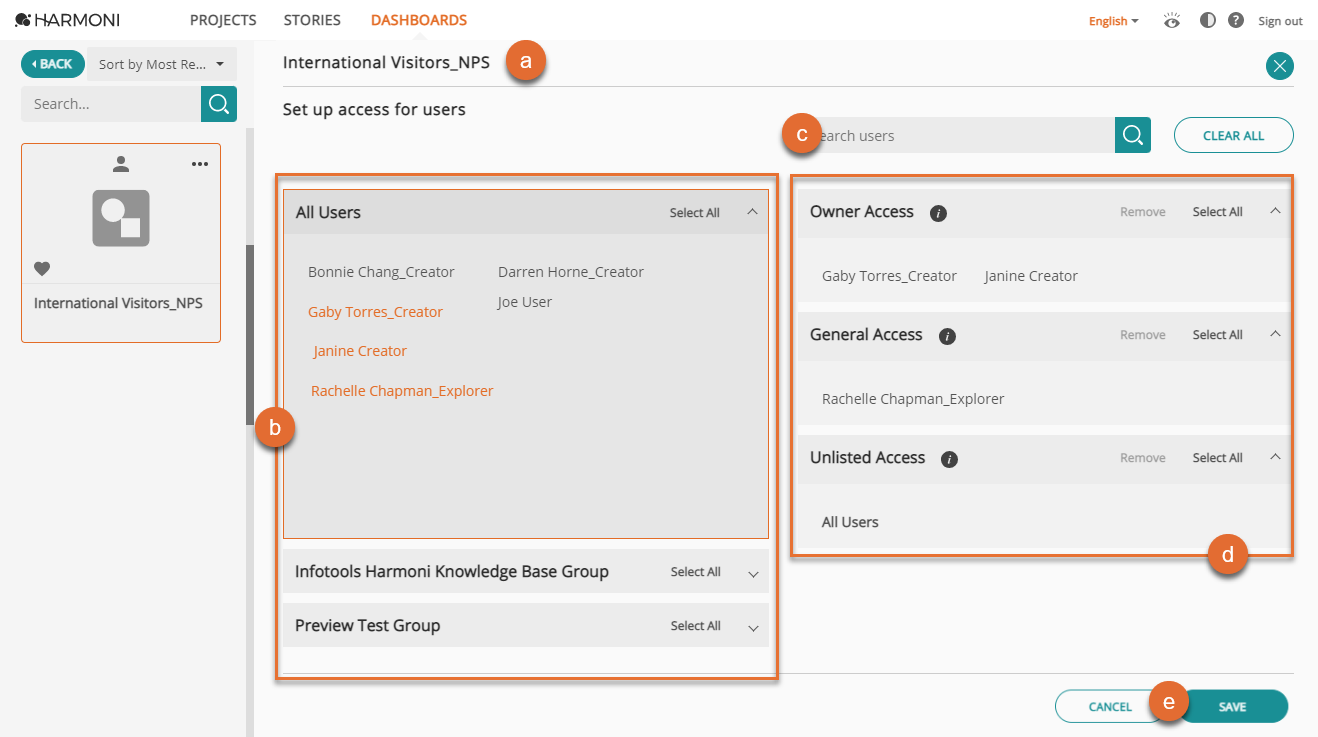Switch to the Projects tab
The width and height of the screenshot is (1318, 737).
[222, 19]
